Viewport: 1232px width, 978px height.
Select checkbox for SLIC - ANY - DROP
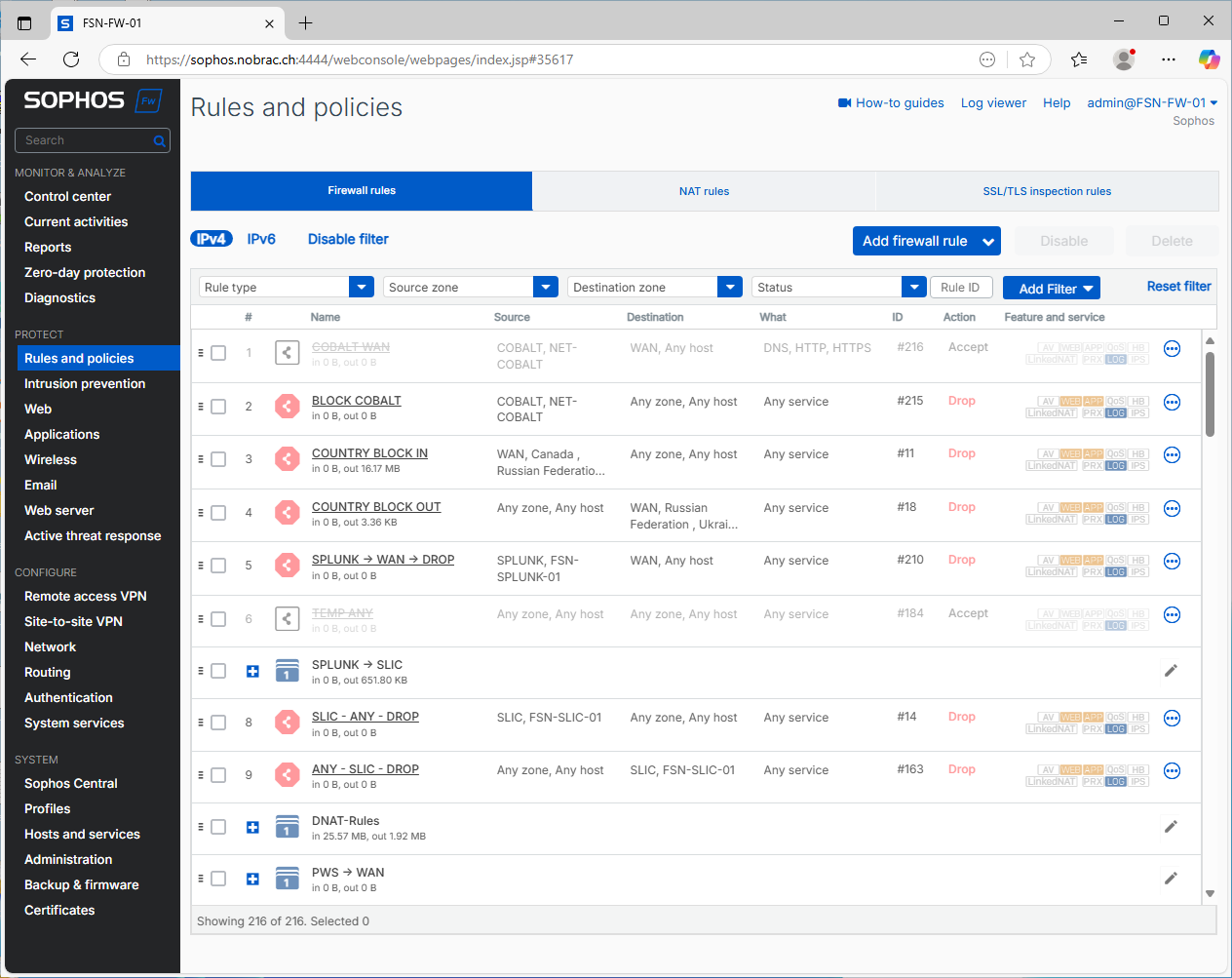[x=218, y=723]
